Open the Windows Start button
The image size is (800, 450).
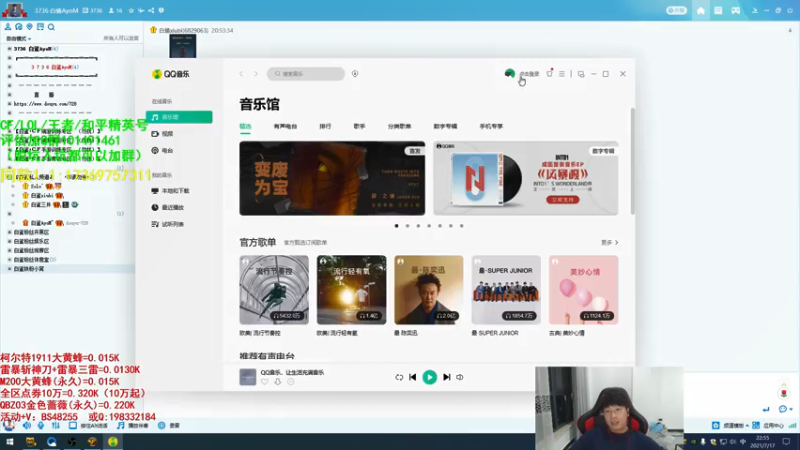click(x=10, y=442)
